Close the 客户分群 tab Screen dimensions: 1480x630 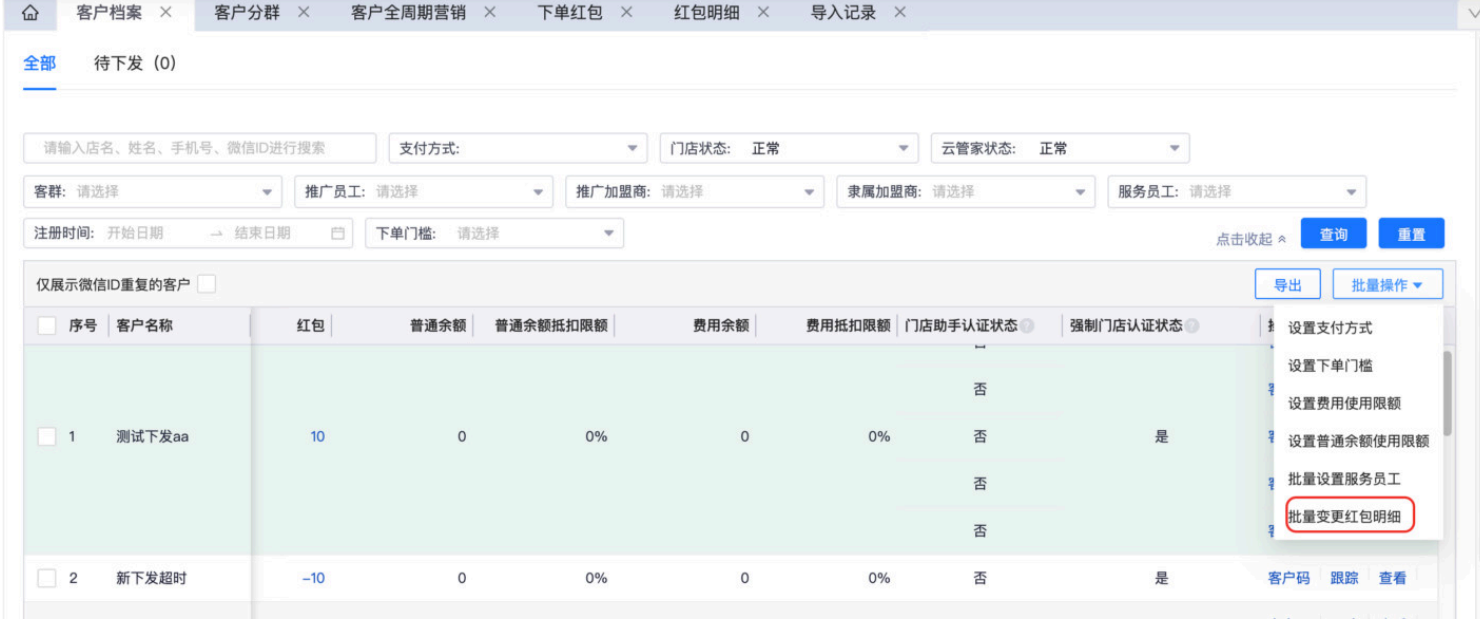coord(303,12)
